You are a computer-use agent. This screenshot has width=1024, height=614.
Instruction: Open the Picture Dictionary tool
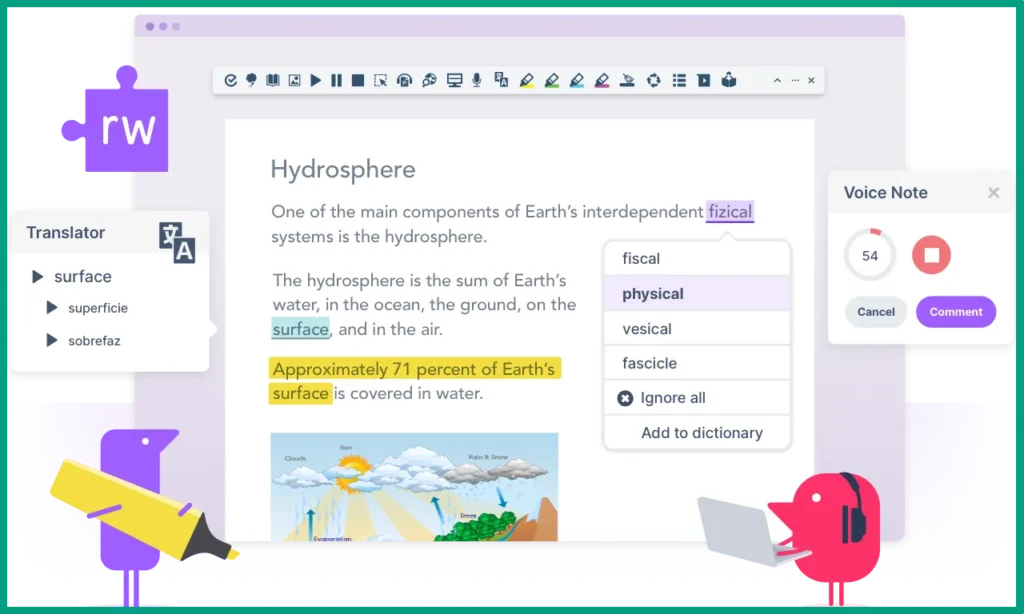(x=293, y=80)
